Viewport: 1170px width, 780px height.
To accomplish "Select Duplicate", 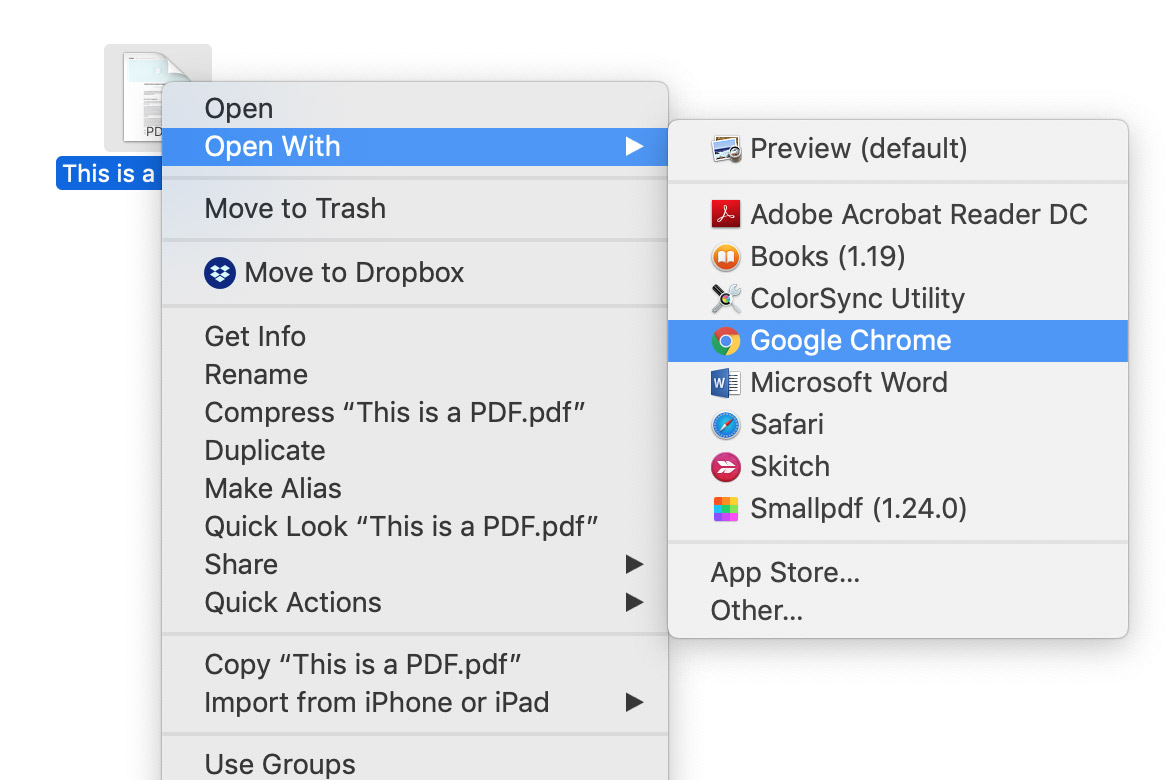I will tap(415, 451).
